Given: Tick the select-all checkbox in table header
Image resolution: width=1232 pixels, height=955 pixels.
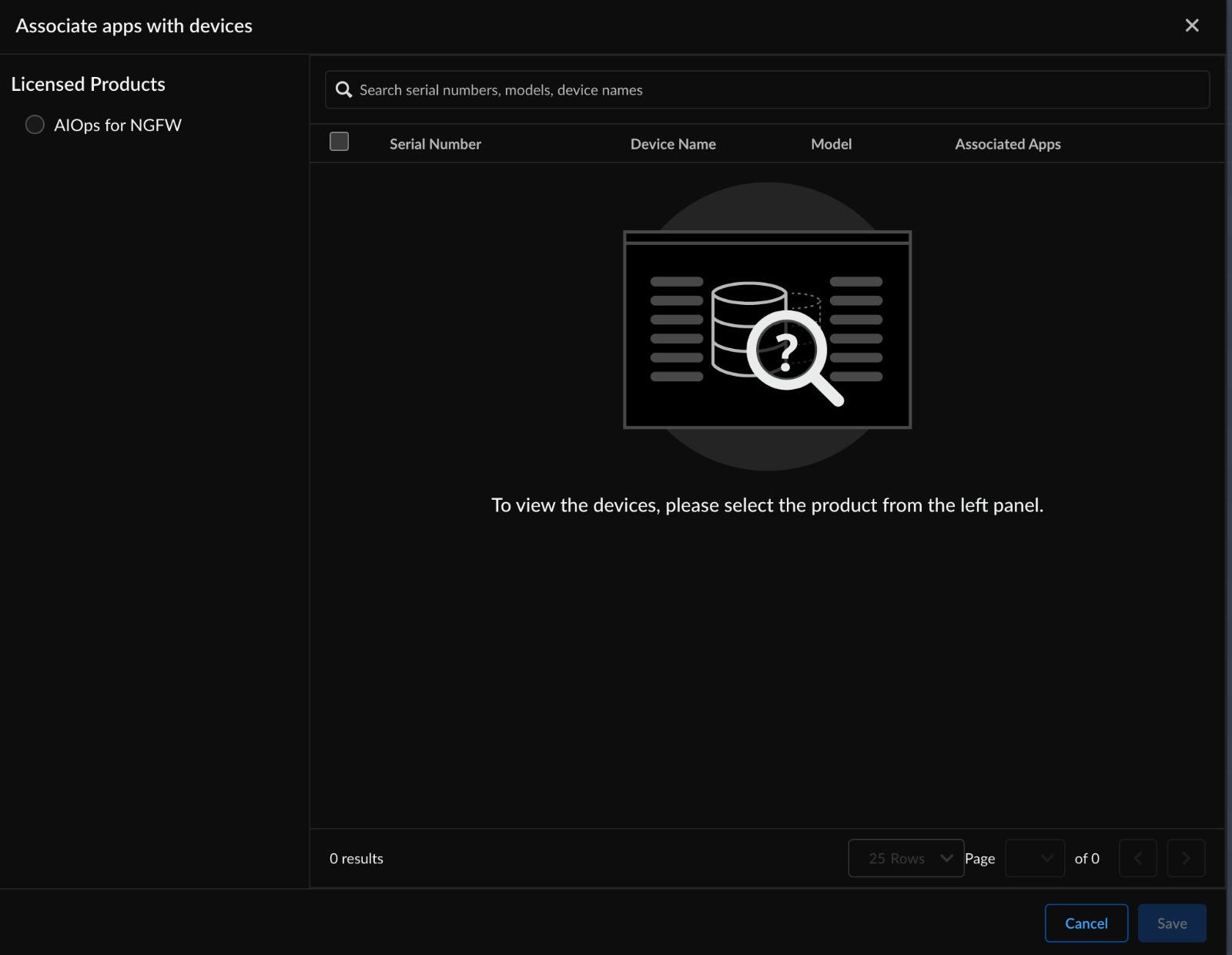Looking at the screenshot, I should [x=339, y=142].
